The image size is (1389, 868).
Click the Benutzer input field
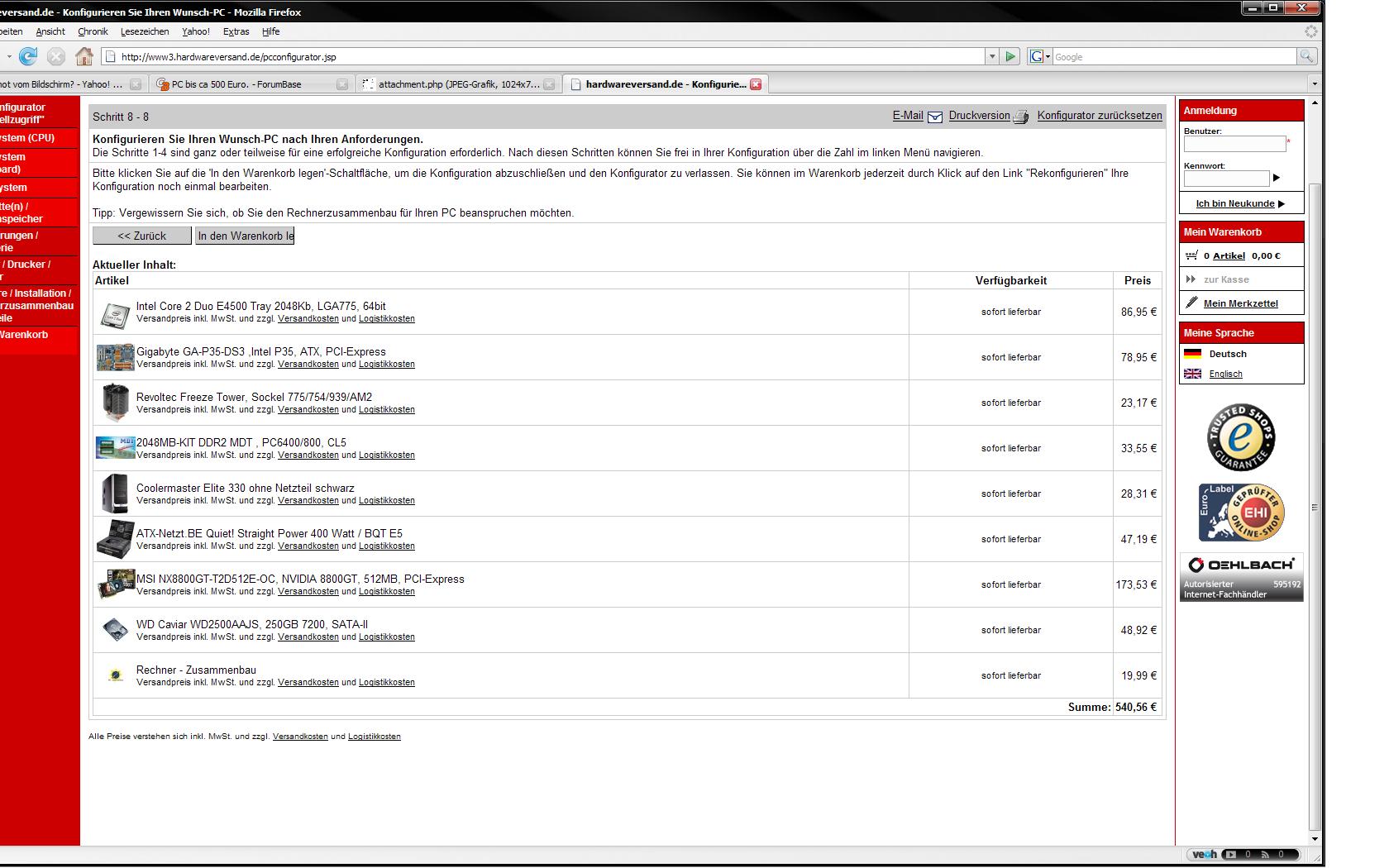click(1234, 144)
